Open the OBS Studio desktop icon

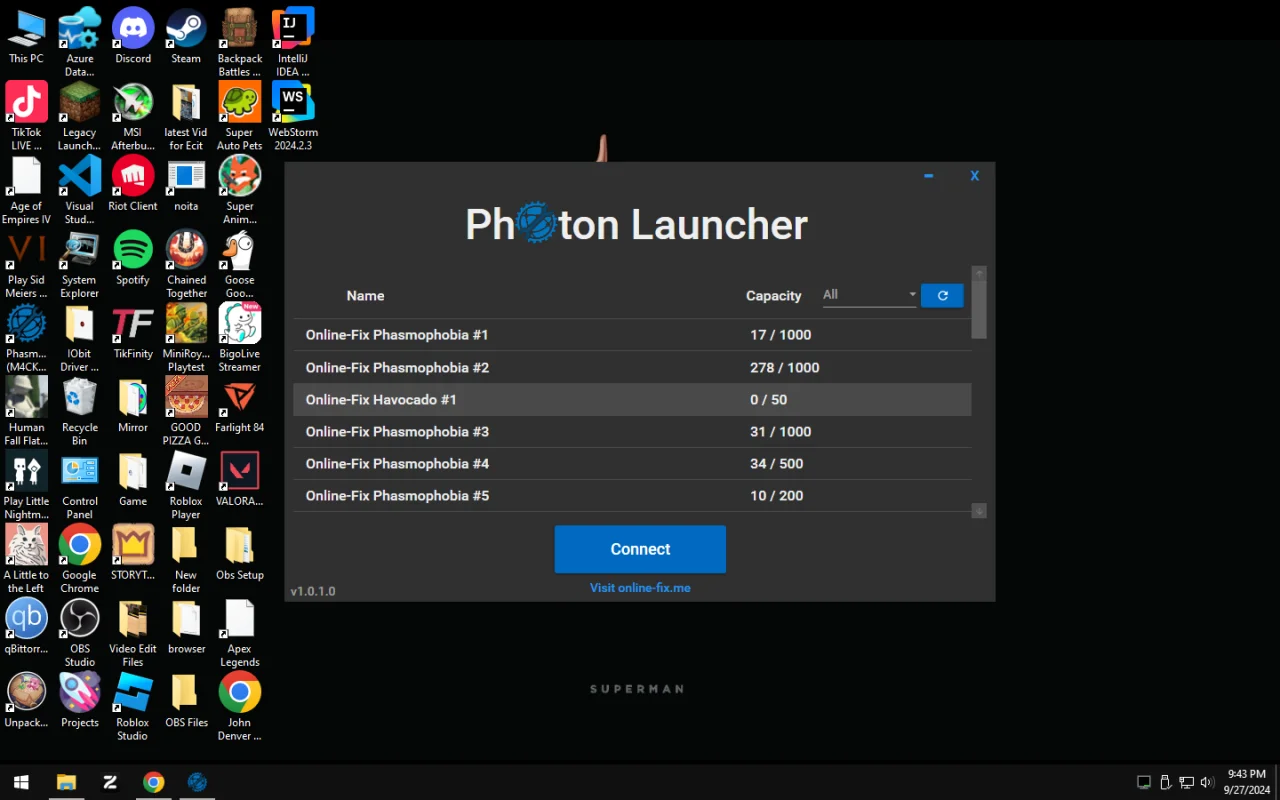(80, 634)
